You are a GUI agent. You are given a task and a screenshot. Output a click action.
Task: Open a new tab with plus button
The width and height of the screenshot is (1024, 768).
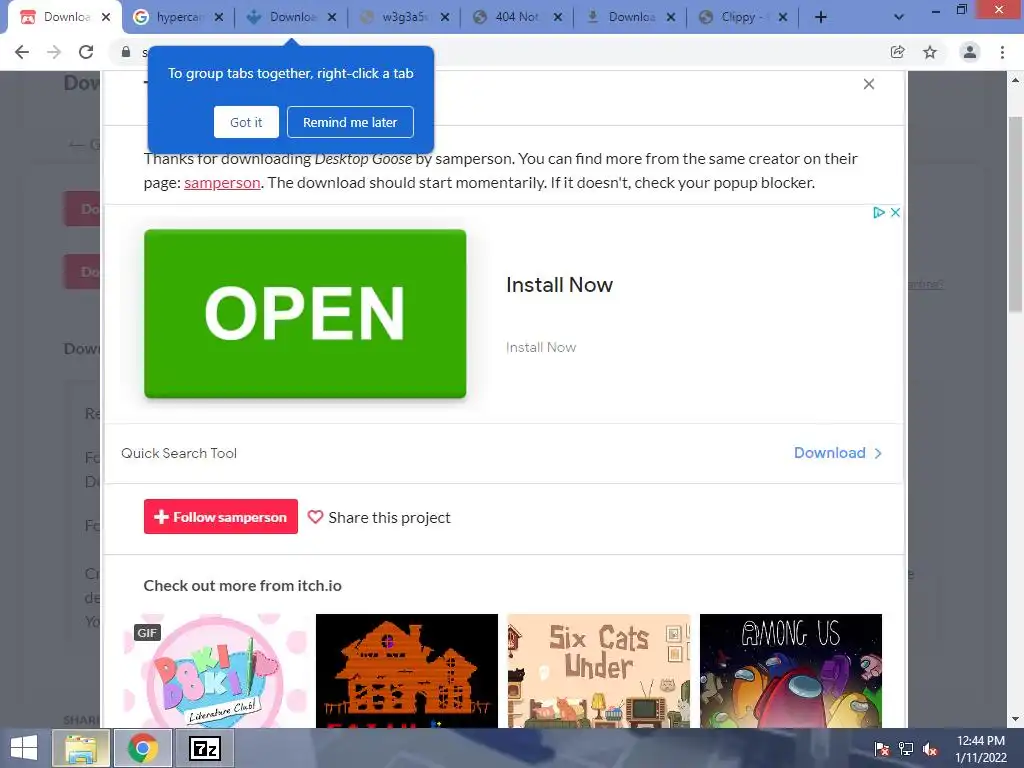point(821,17)
